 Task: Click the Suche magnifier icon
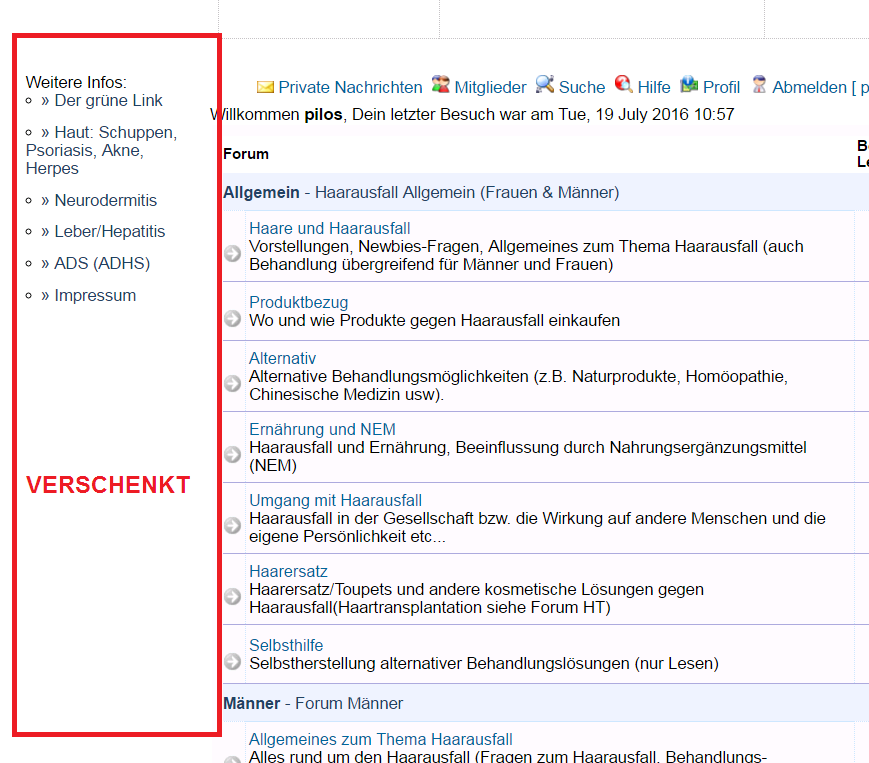coord(545,85)
